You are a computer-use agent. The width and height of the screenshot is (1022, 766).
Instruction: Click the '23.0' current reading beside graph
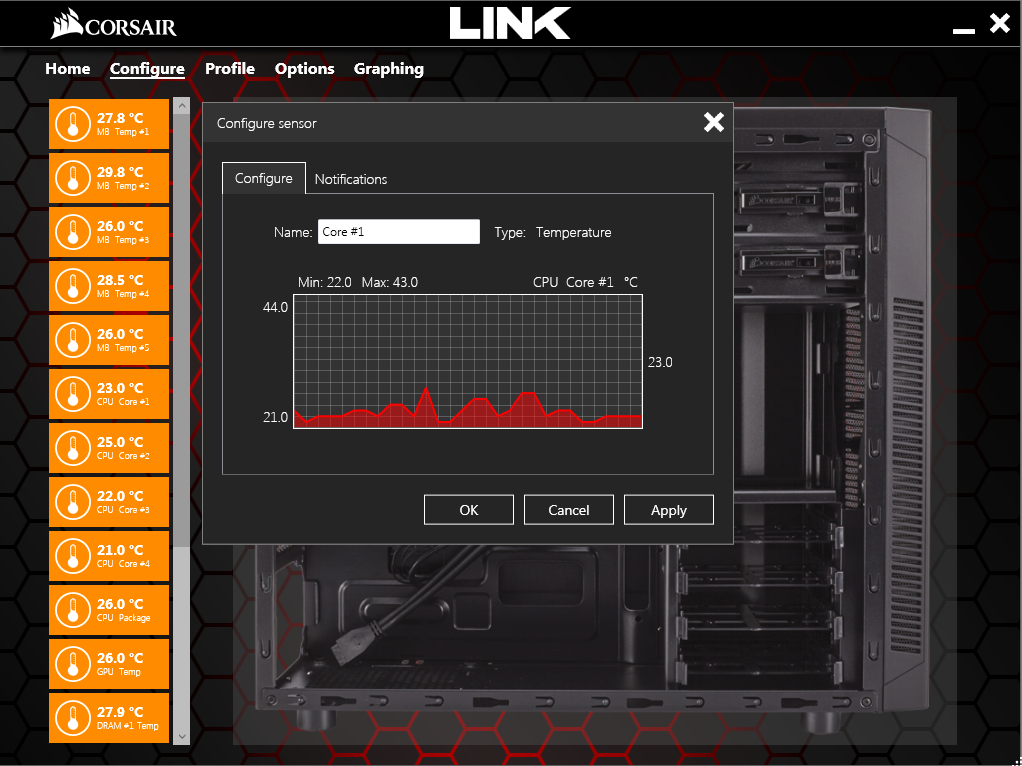click(x=660, y=362)
